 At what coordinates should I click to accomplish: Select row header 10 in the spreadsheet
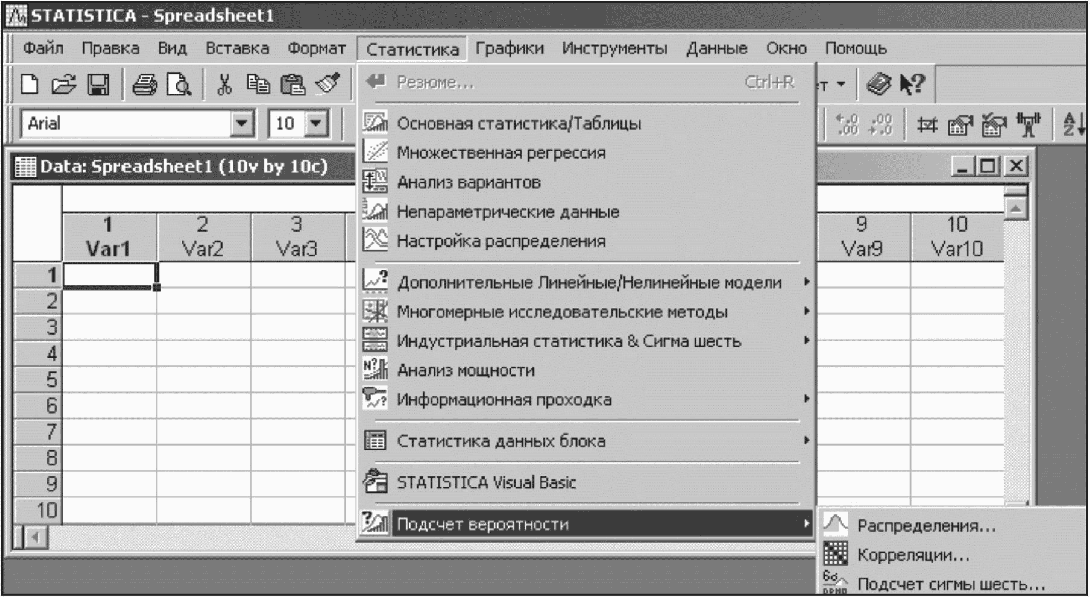click(x=38, y=511)
